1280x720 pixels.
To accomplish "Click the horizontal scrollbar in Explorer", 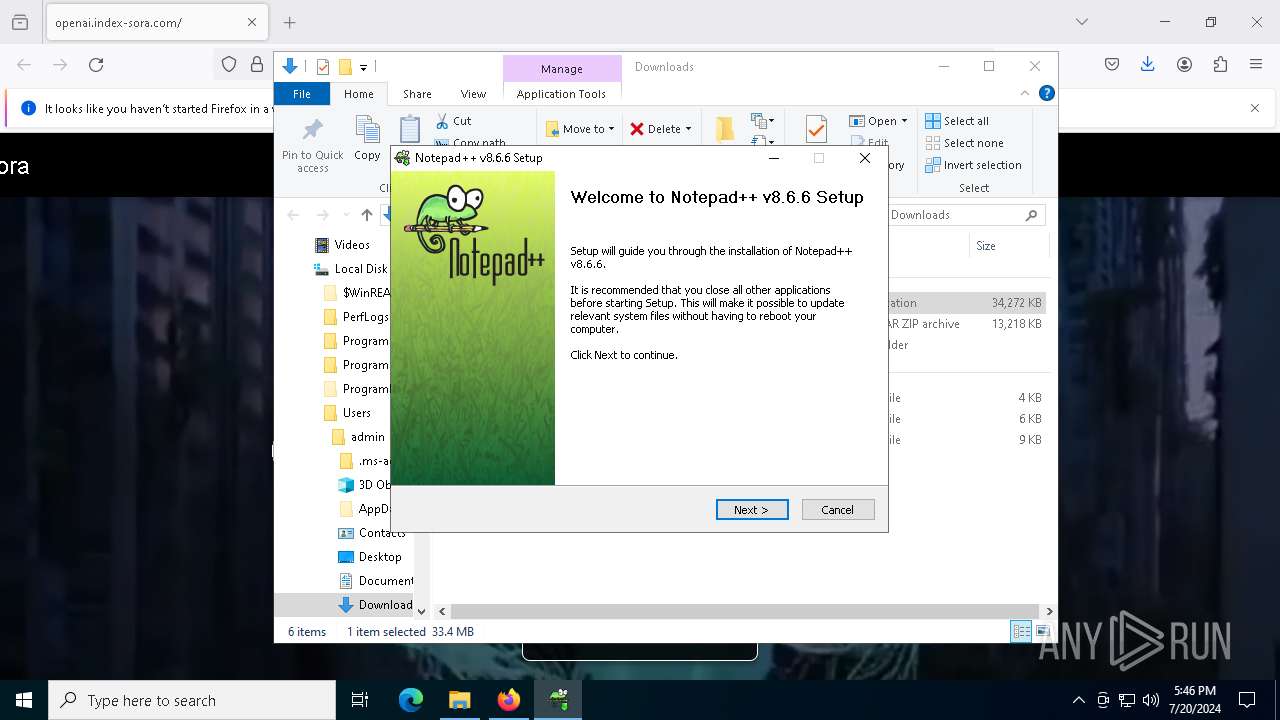I will (x=746, y=611).
